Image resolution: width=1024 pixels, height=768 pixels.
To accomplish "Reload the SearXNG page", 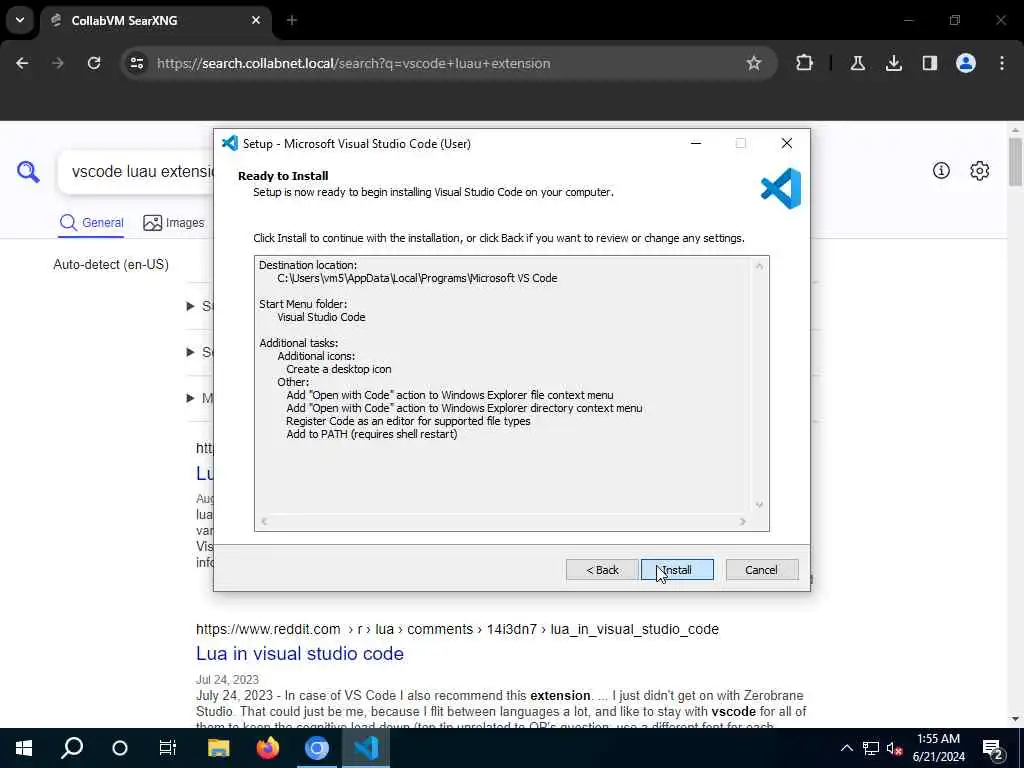I will pyautogui.click(x=94, y=63).
